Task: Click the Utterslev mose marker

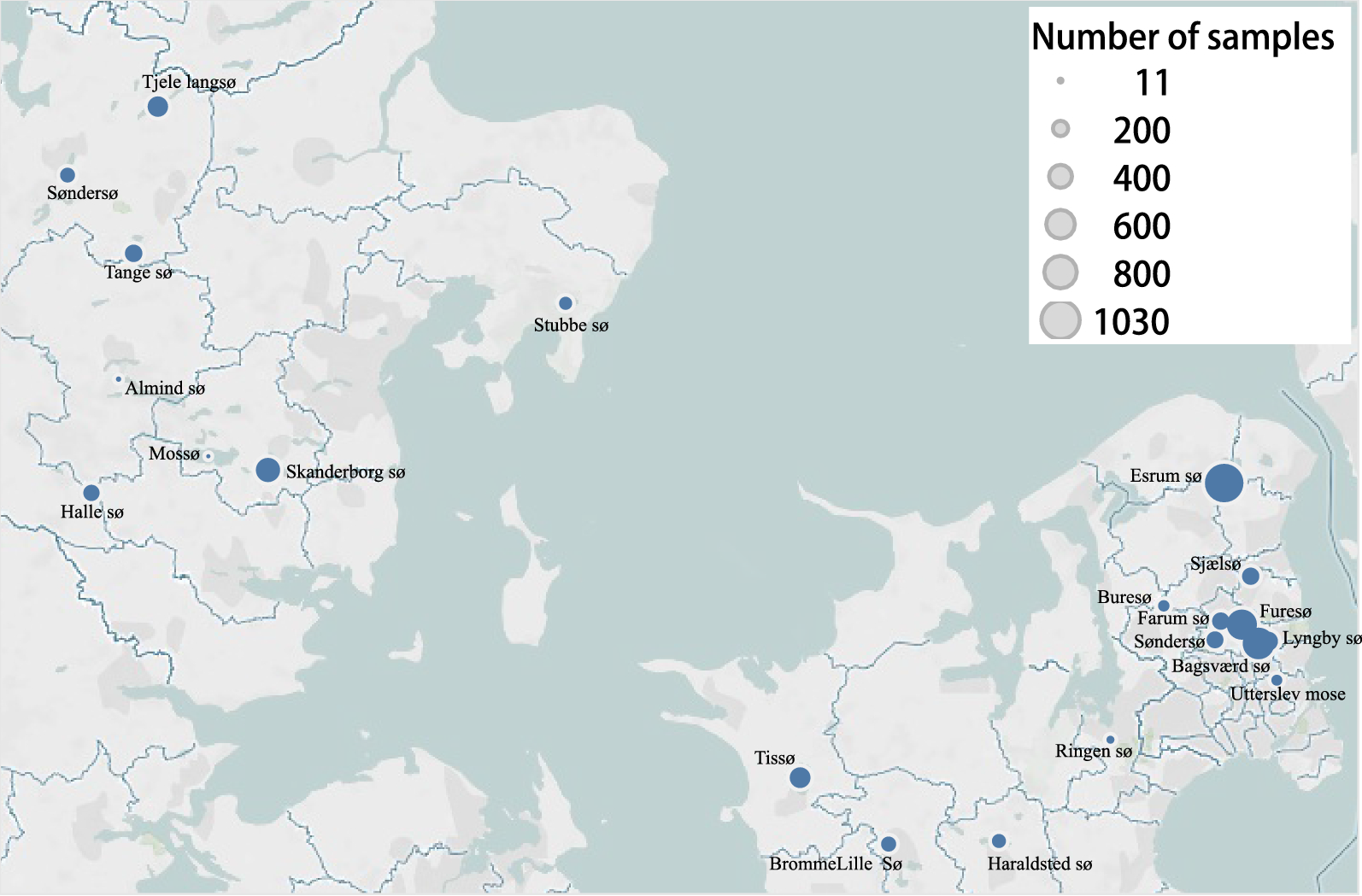Action: point(1277,681)
